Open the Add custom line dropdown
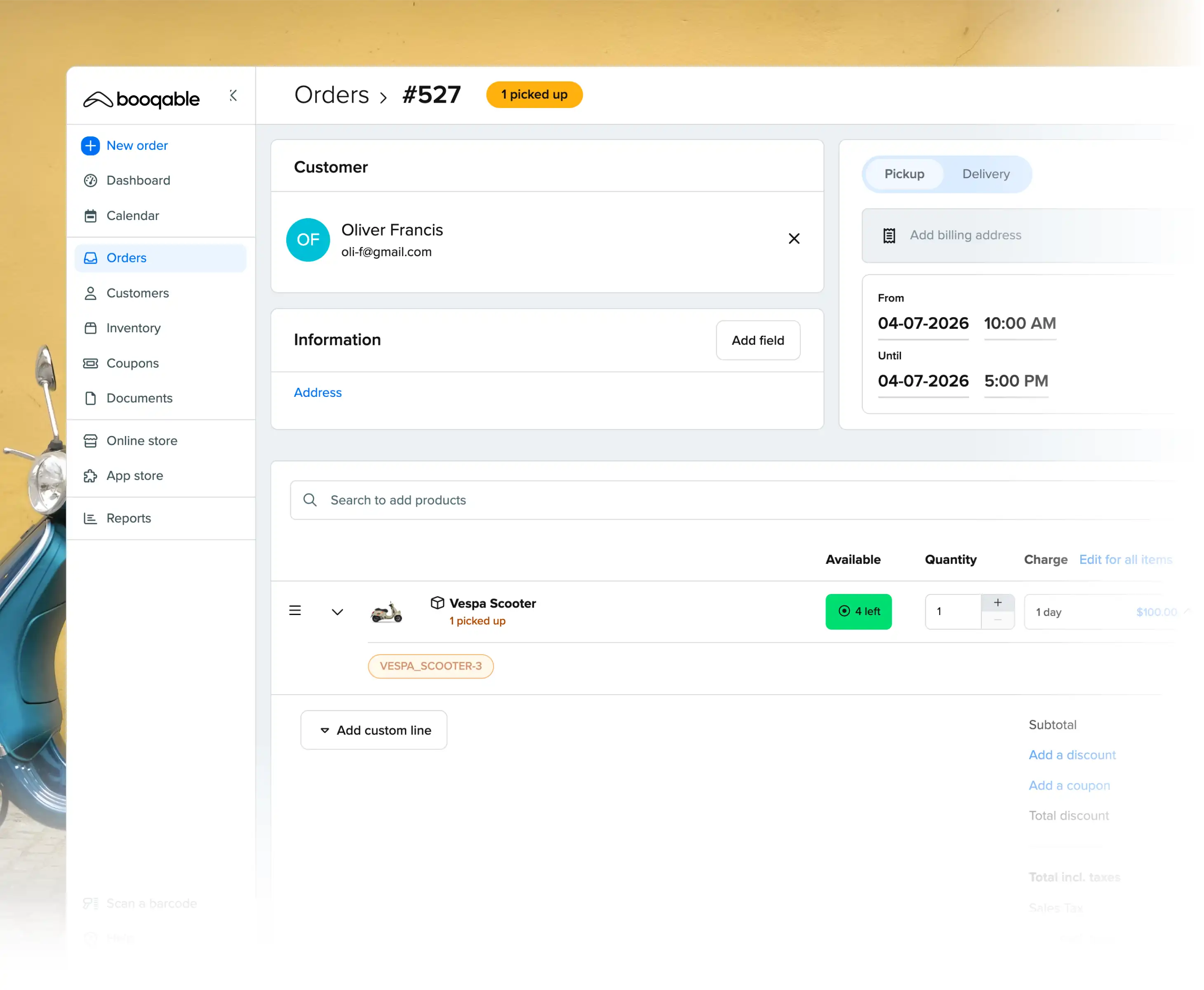 click(x=374, y=730)
